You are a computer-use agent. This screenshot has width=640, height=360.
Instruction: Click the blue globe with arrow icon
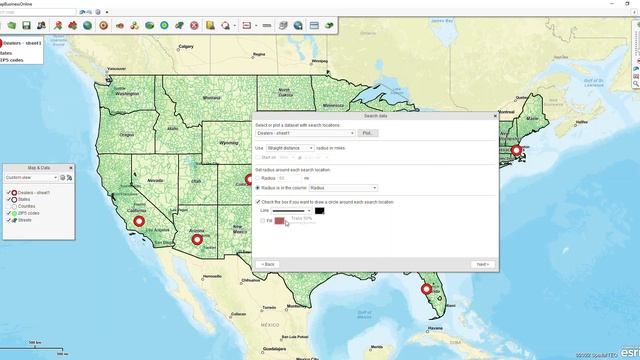(298, 25)
